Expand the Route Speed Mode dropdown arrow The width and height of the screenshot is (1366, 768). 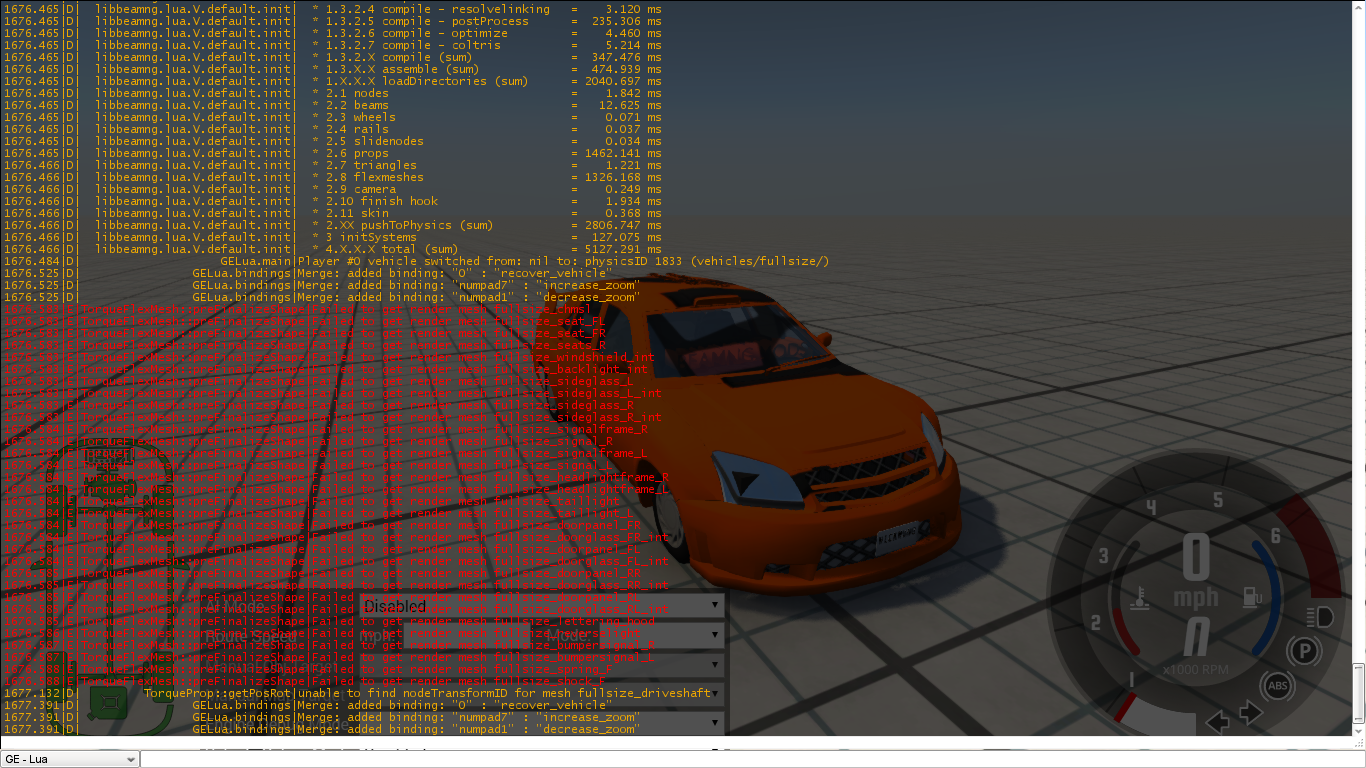point(715,635)
